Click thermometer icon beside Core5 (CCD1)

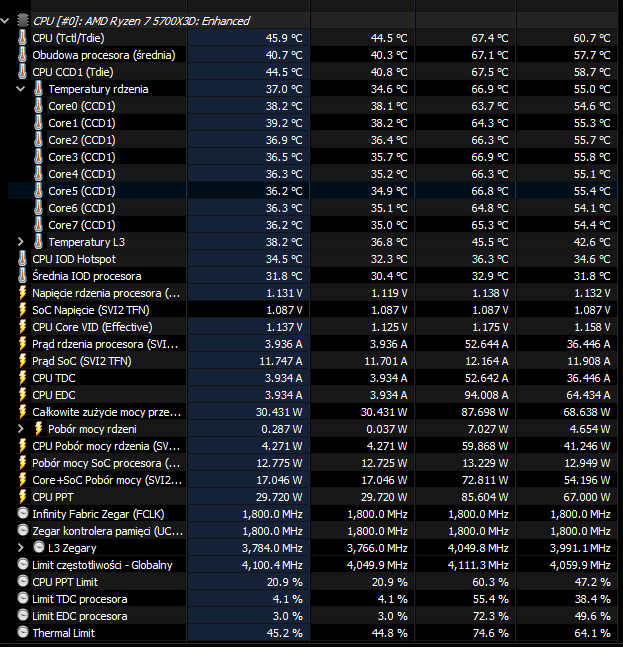point(39,191)
